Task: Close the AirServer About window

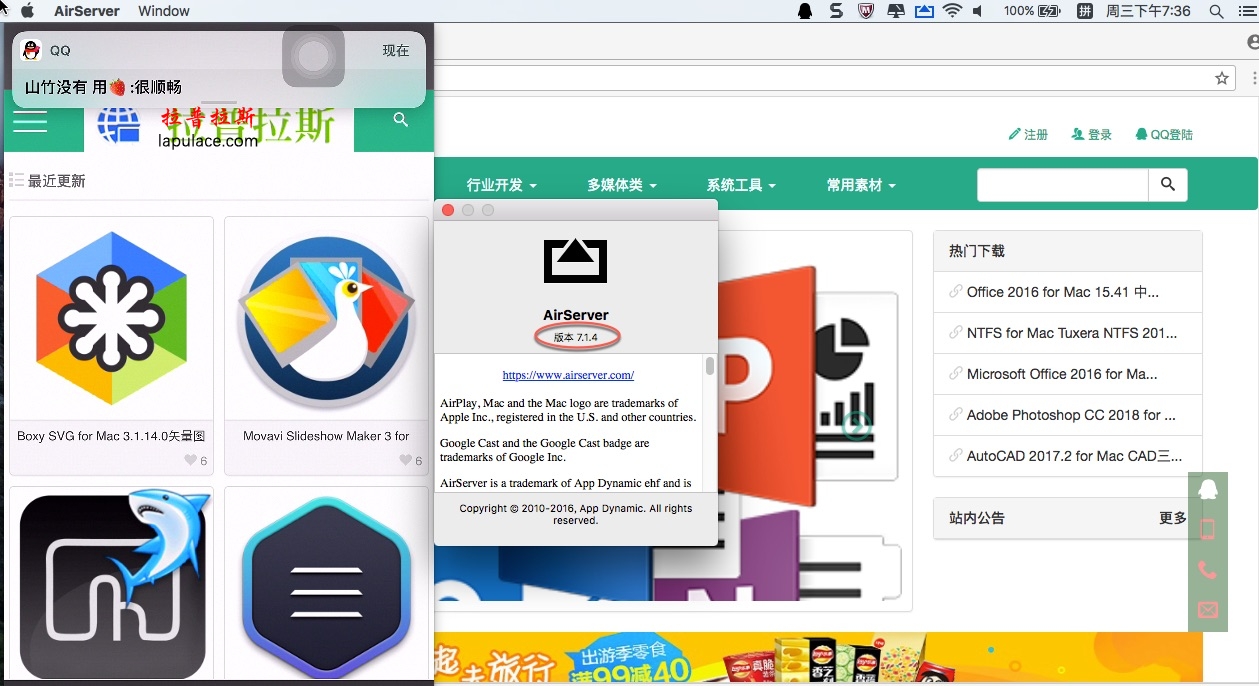Action: [448, 210]
